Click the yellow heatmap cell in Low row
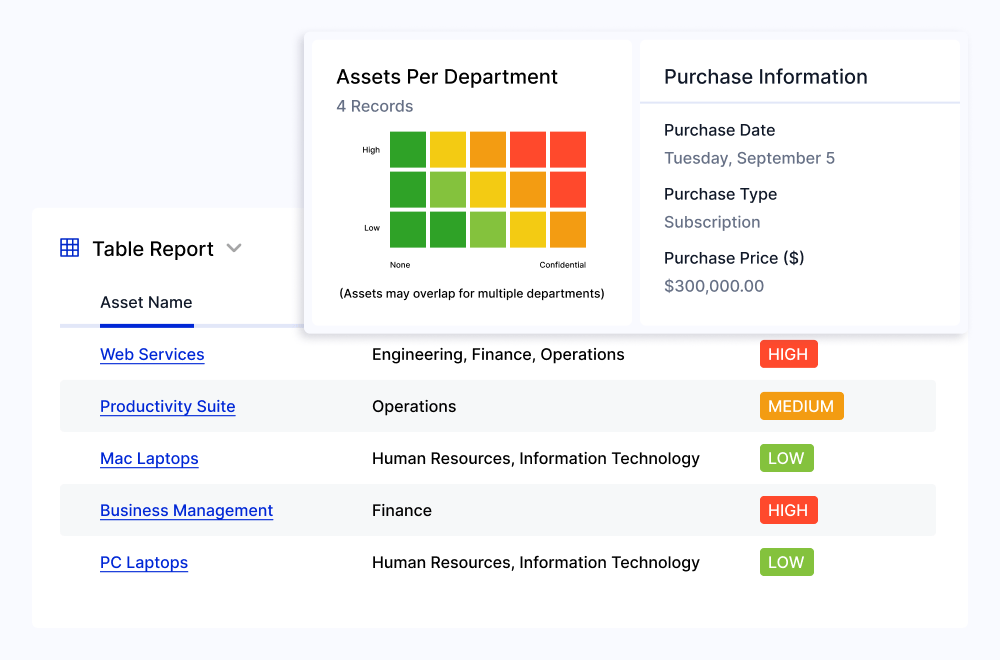This screenshot has width=1000, height=660. 528,230
